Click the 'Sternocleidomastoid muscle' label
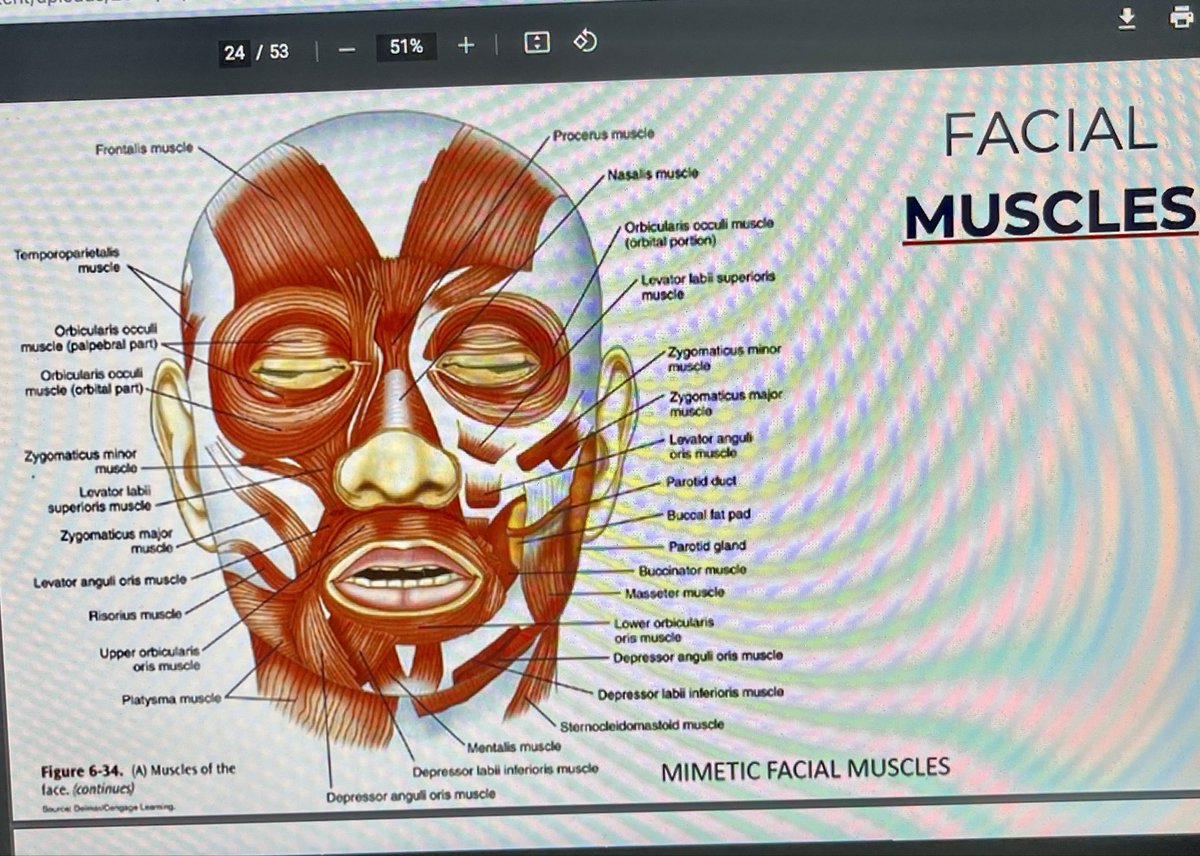Image resolution: width=1200 pixels, height=856 pixels. pos(642,725)
